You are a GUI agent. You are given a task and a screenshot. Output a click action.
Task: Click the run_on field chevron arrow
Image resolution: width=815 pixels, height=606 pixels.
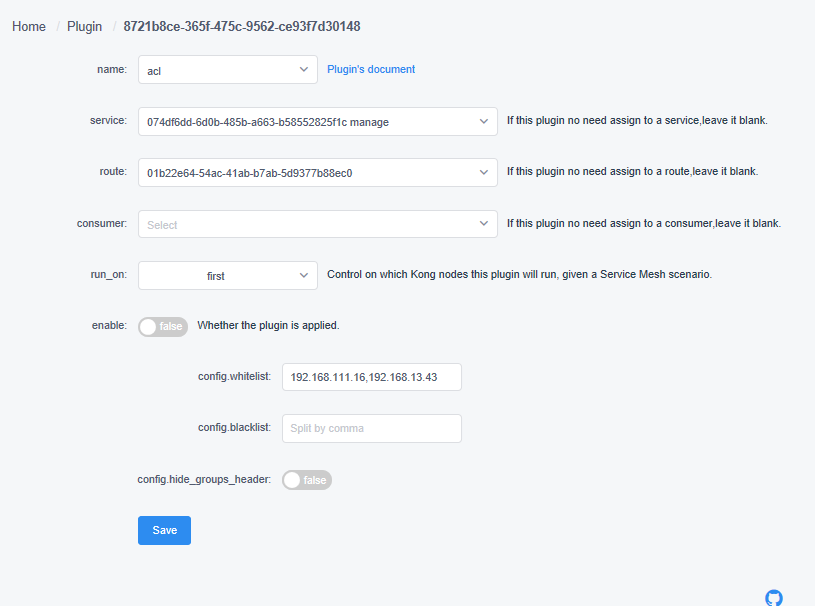click(304, 275)
